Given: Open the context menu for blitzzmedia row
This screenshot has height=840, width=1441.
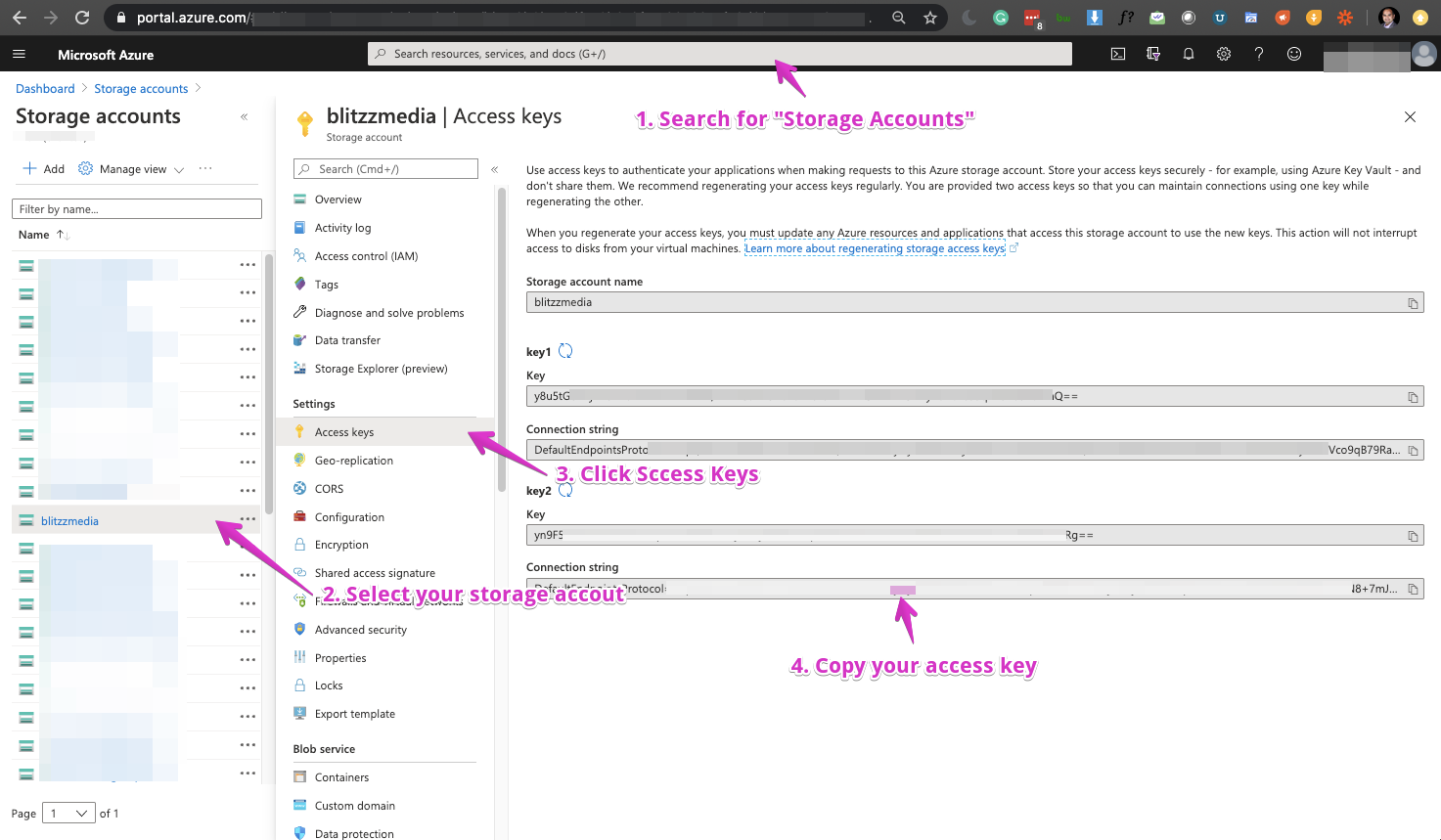Looking at the screenshot, I should (x=248, y=519).
